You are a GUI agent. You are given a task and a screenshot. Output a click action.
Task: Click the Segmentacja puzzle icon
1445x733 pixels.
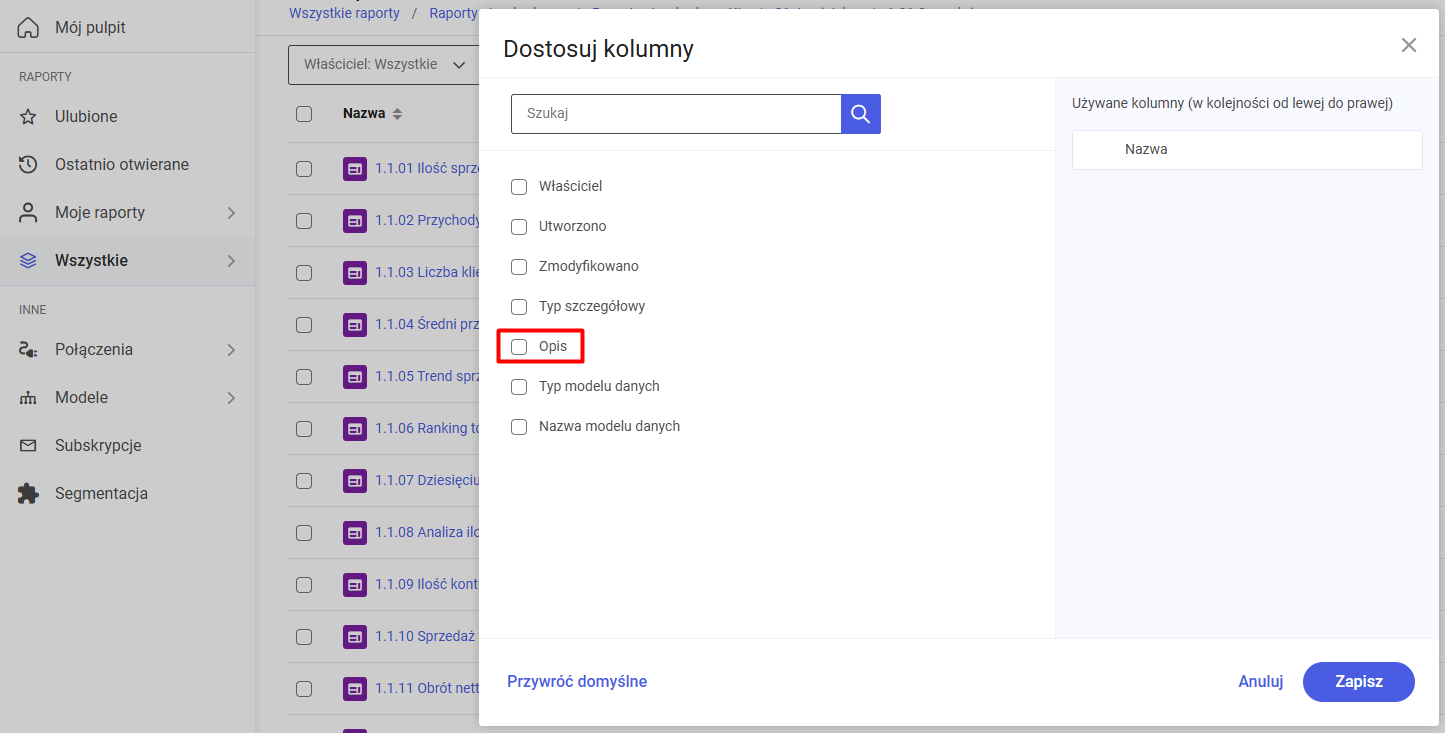pyautogui.click(x=28, y=494)
